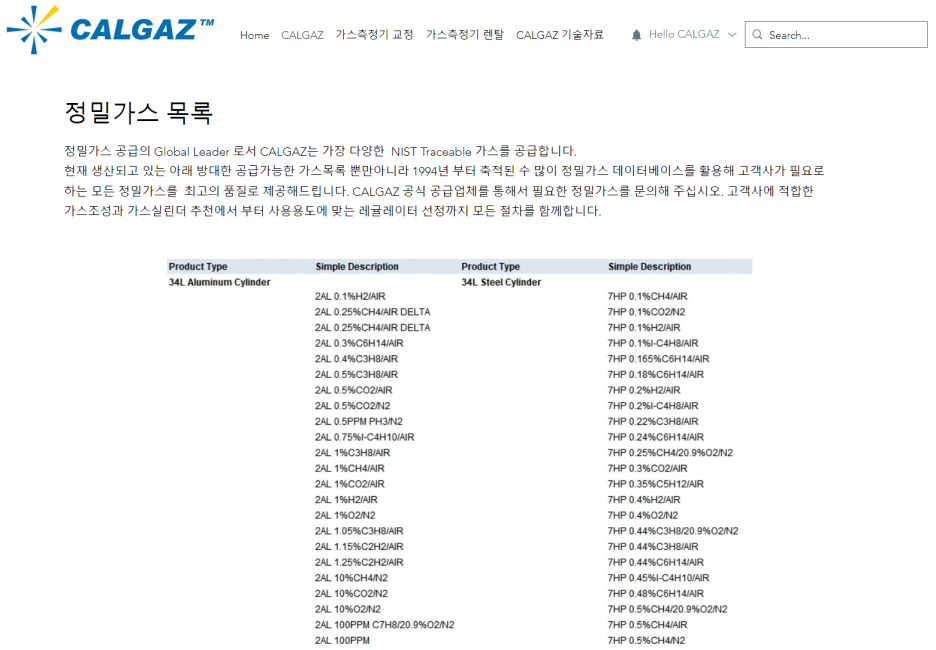Click entry 2AL 0.1%H2/AIR

350,296
